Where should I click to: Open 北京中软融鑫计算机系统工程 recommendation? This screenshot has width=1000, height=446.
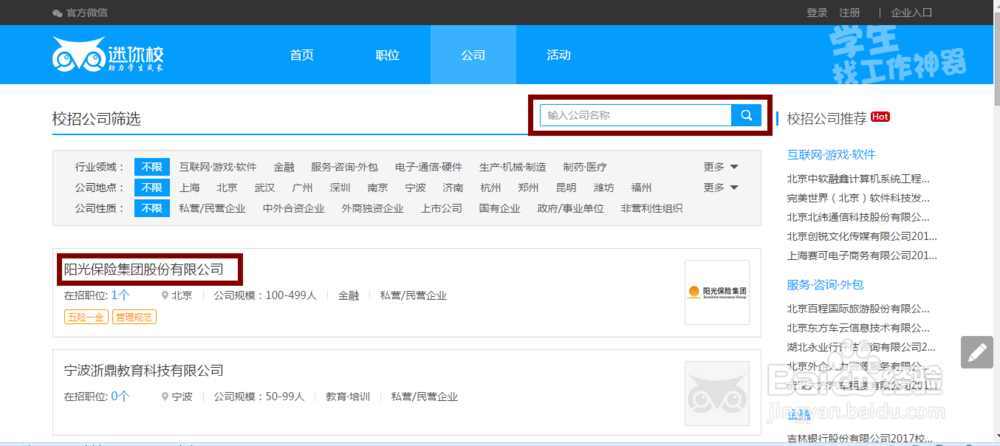(x=858, y=179)
